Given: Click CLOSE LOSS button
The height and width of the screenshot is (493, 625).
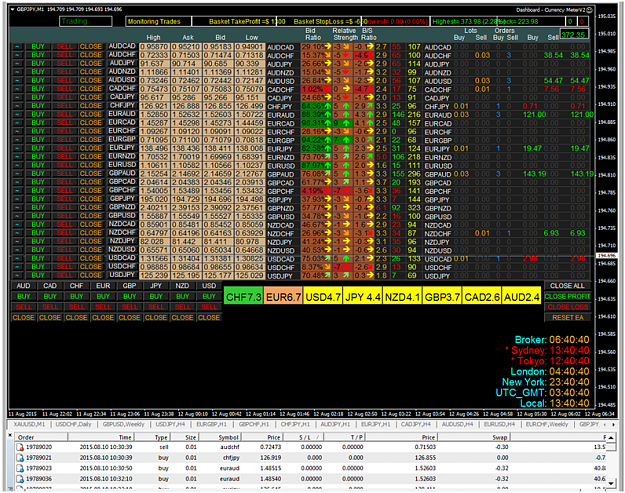Looking at the screenshot, I should pos(567,307).
